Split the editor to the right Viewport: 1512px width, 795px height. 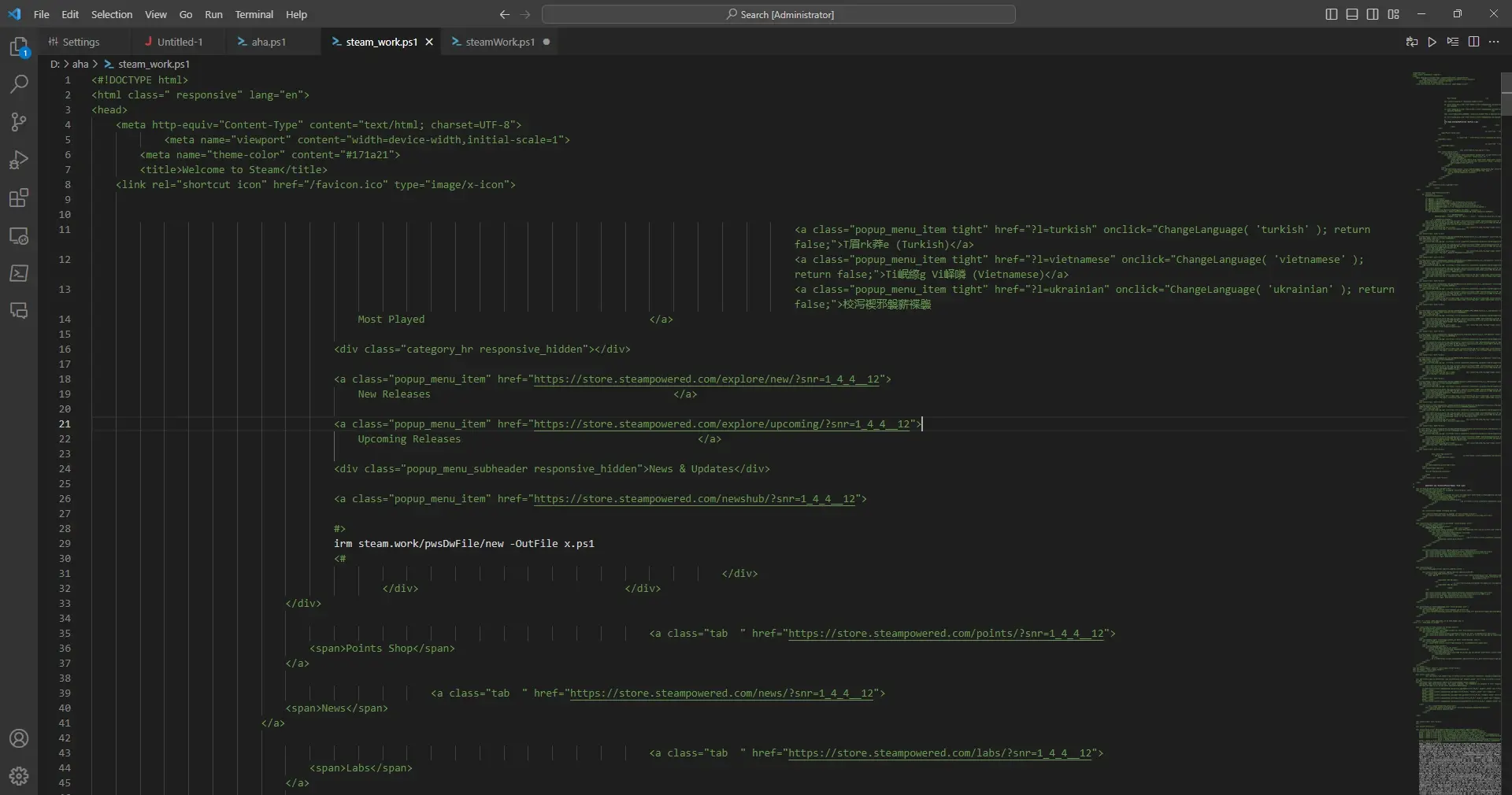click(1473, 42)
